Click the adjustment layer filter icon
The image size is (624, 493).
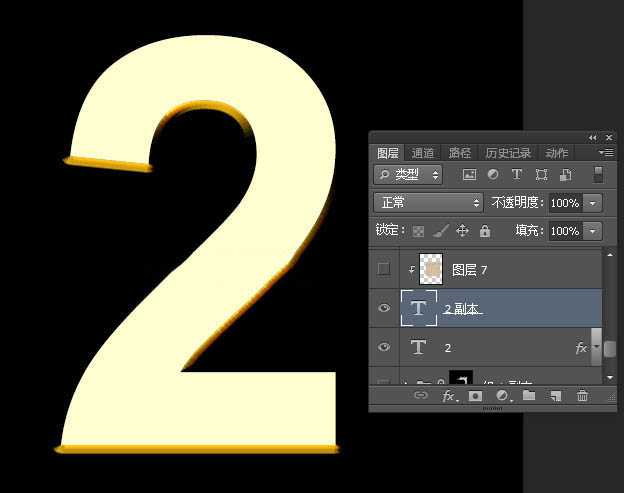tap(493, 175)
